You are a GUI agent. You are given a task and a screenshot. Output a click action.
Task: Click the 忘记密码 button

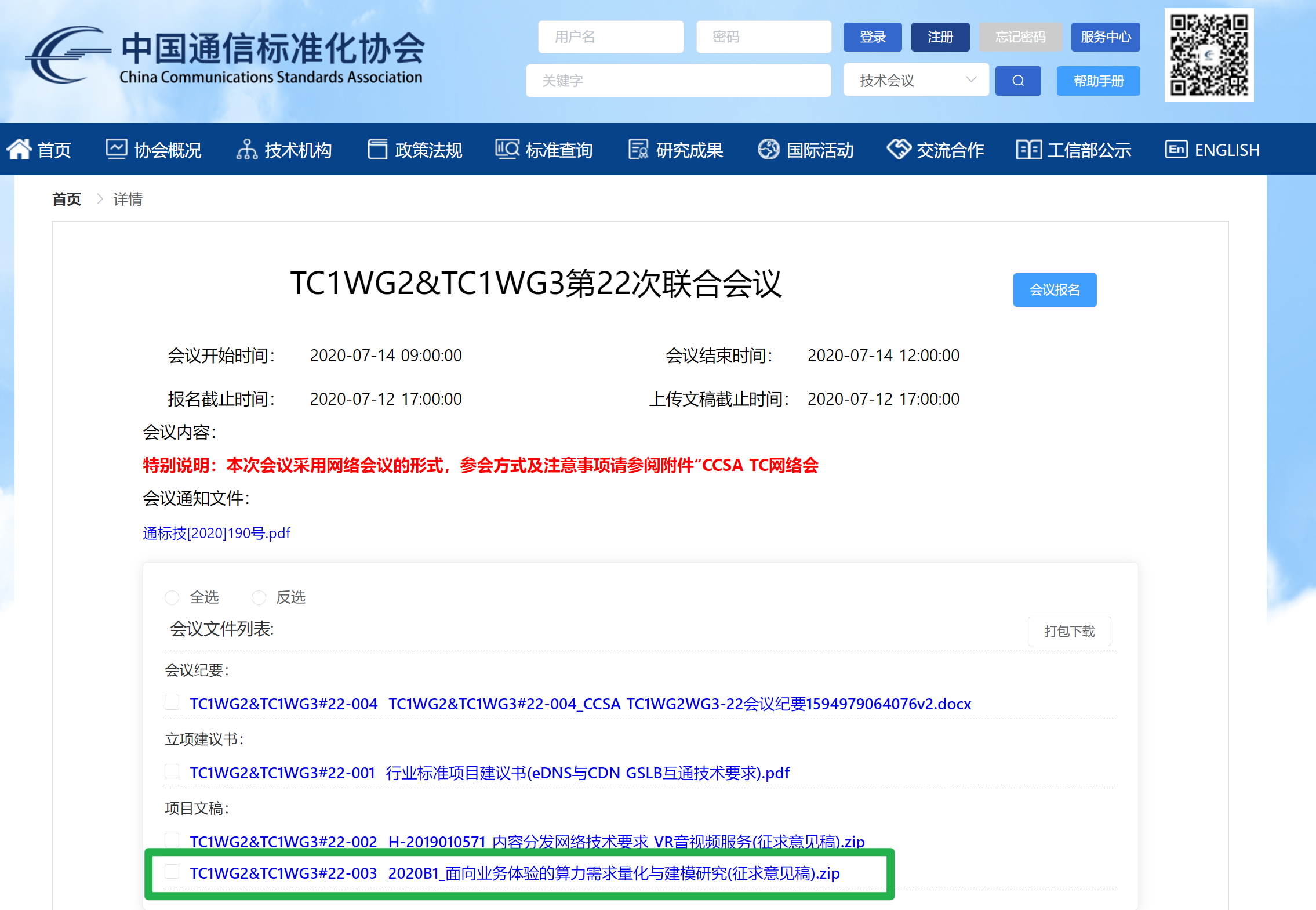[x=1020, y=37]
